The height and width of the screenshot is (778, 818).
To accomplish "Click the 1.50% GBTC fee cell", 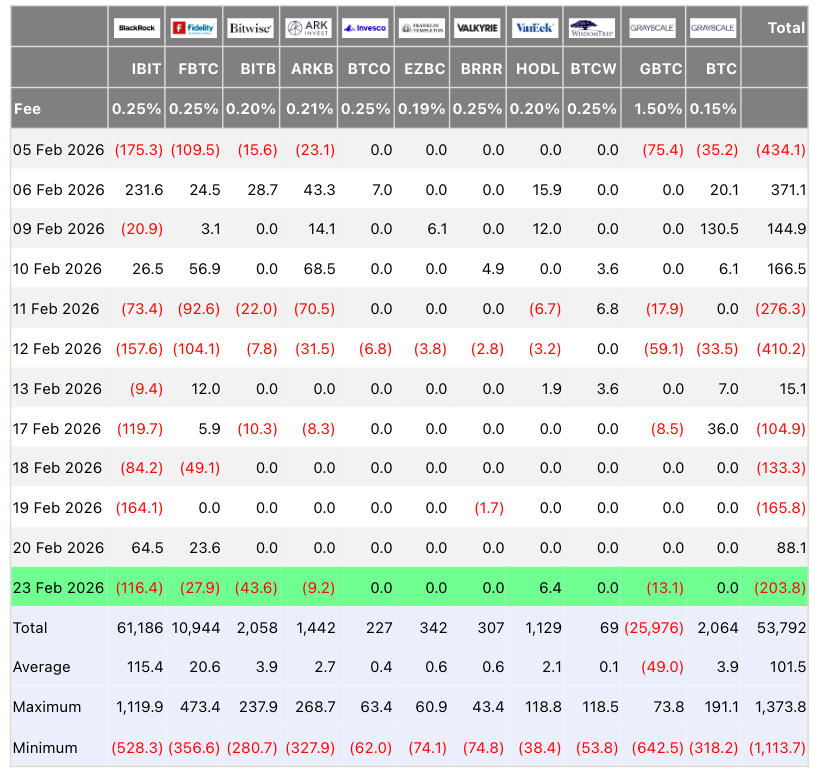I will [x=659, y=108].
